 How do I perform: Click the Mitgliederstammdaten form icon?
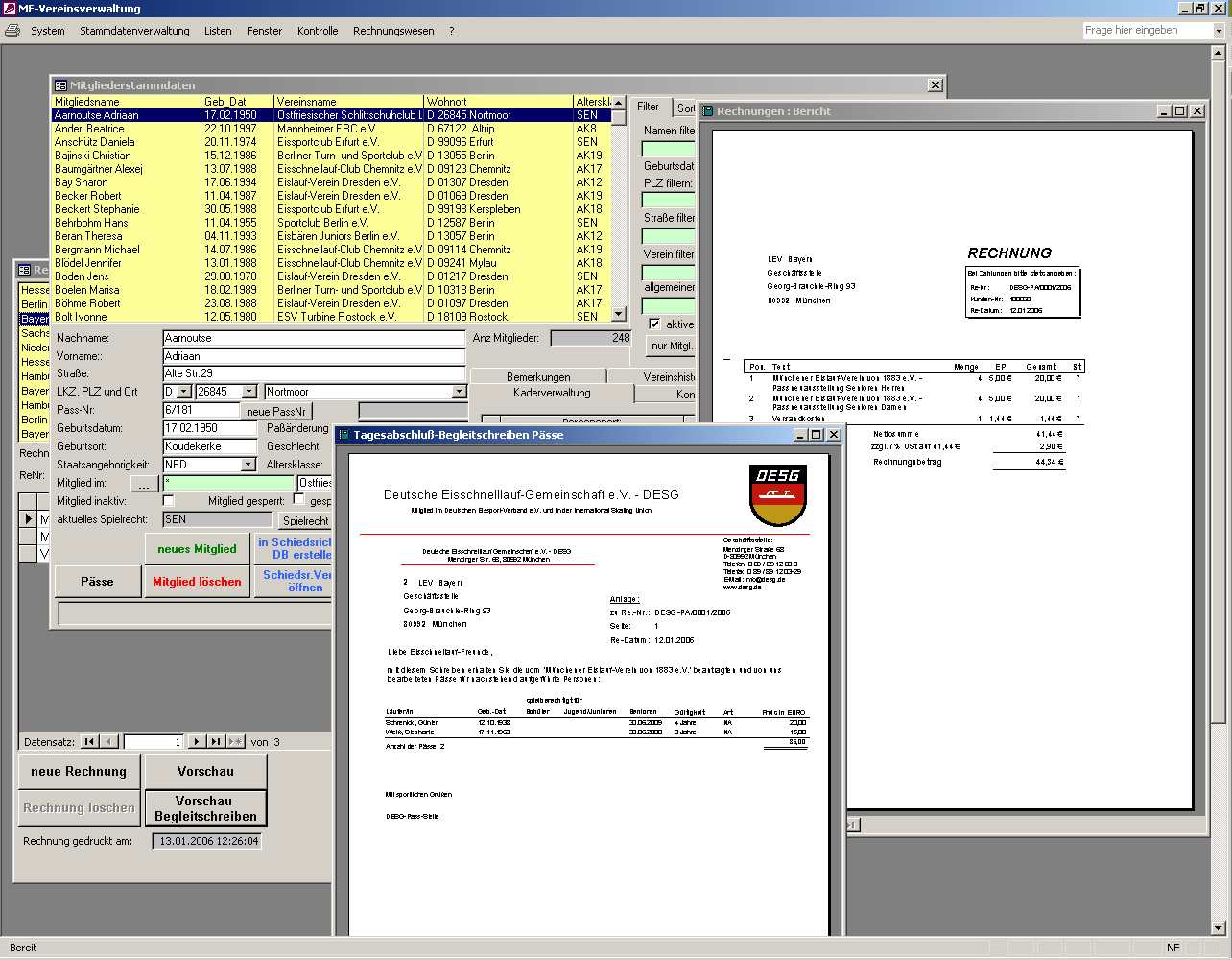pos(60,85)
